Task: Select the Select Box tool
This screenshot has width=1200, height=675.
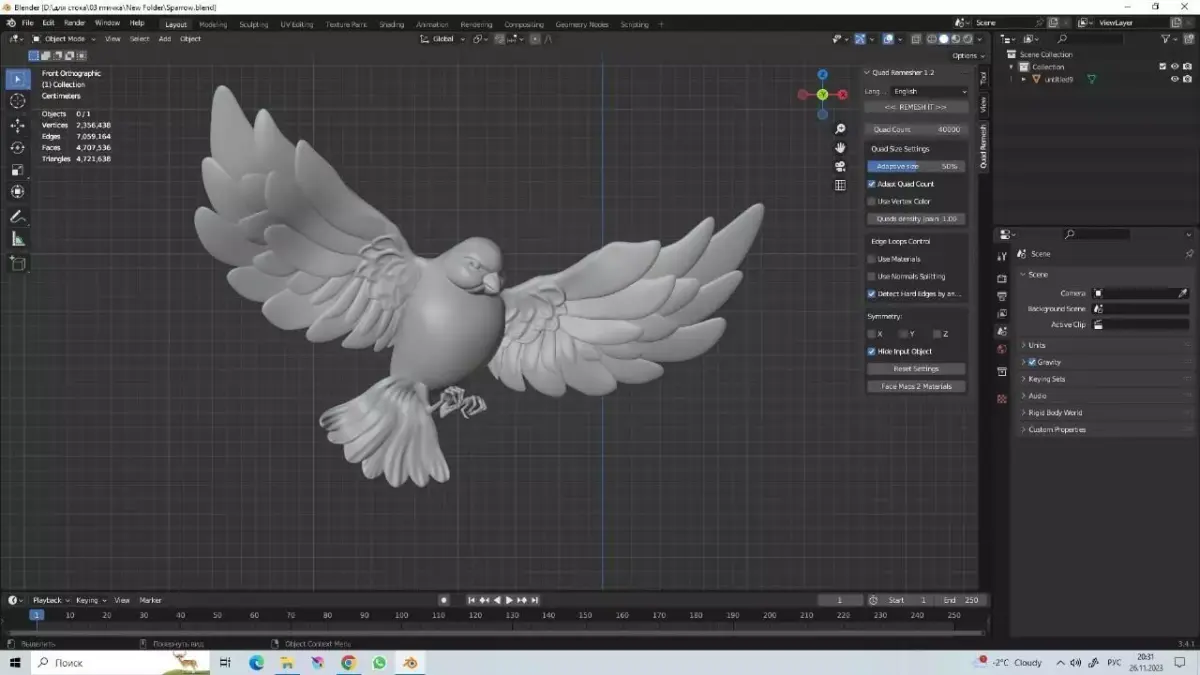Action: point(18,79)
